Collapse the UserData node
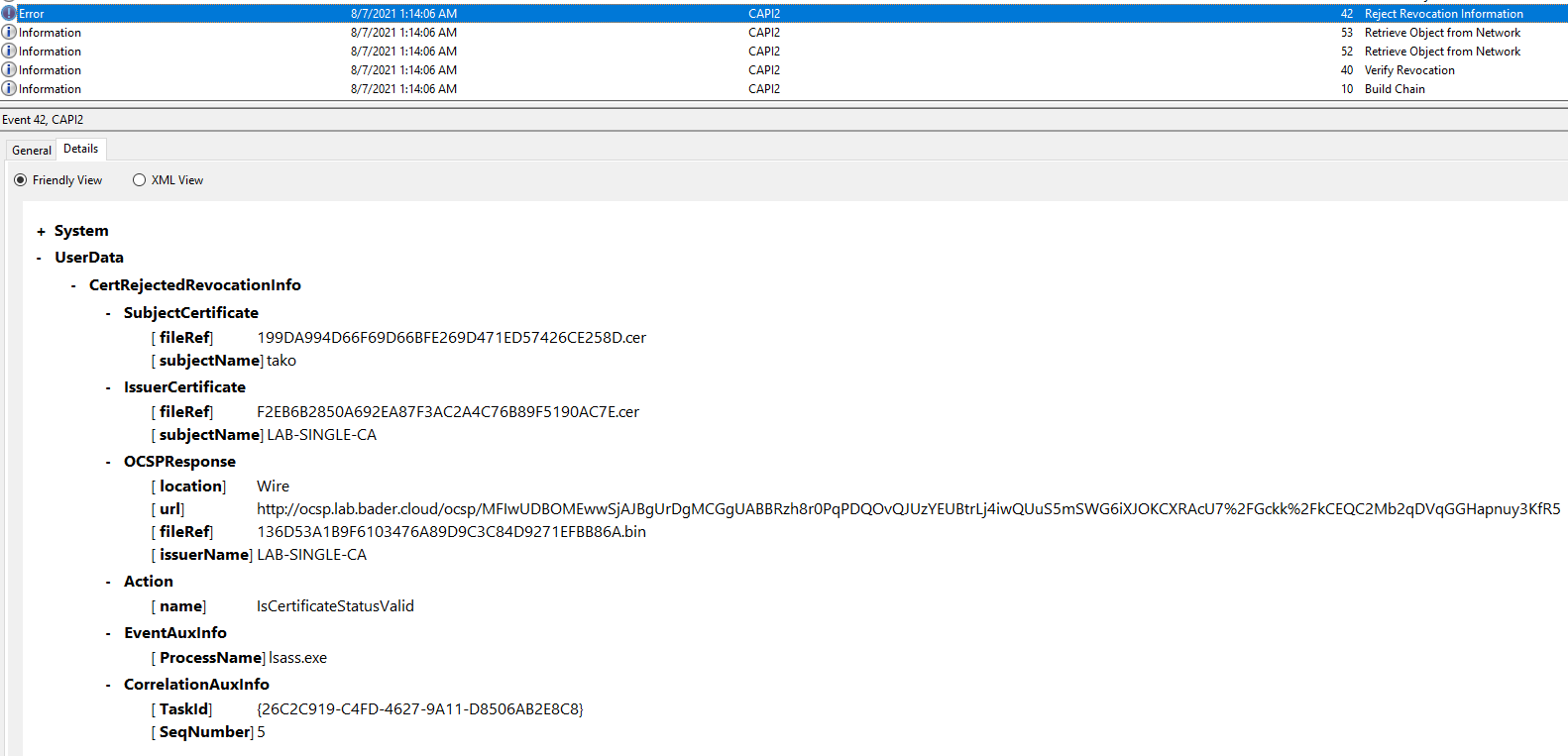1568x756 pixels. [x=40, y=259]
